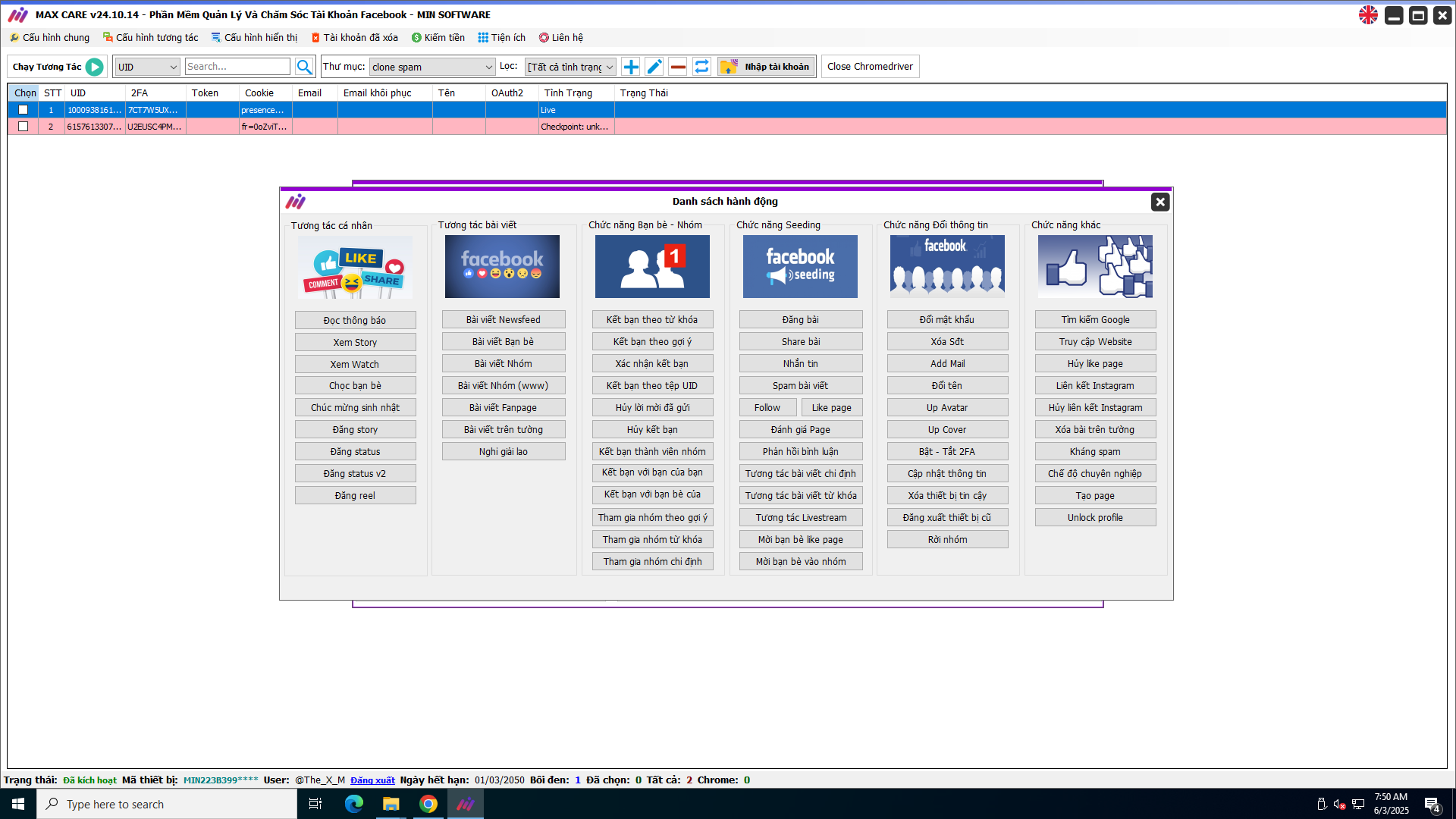
Task: Click the Bài viết Newsfeed button
Action: tap(504, 319)
